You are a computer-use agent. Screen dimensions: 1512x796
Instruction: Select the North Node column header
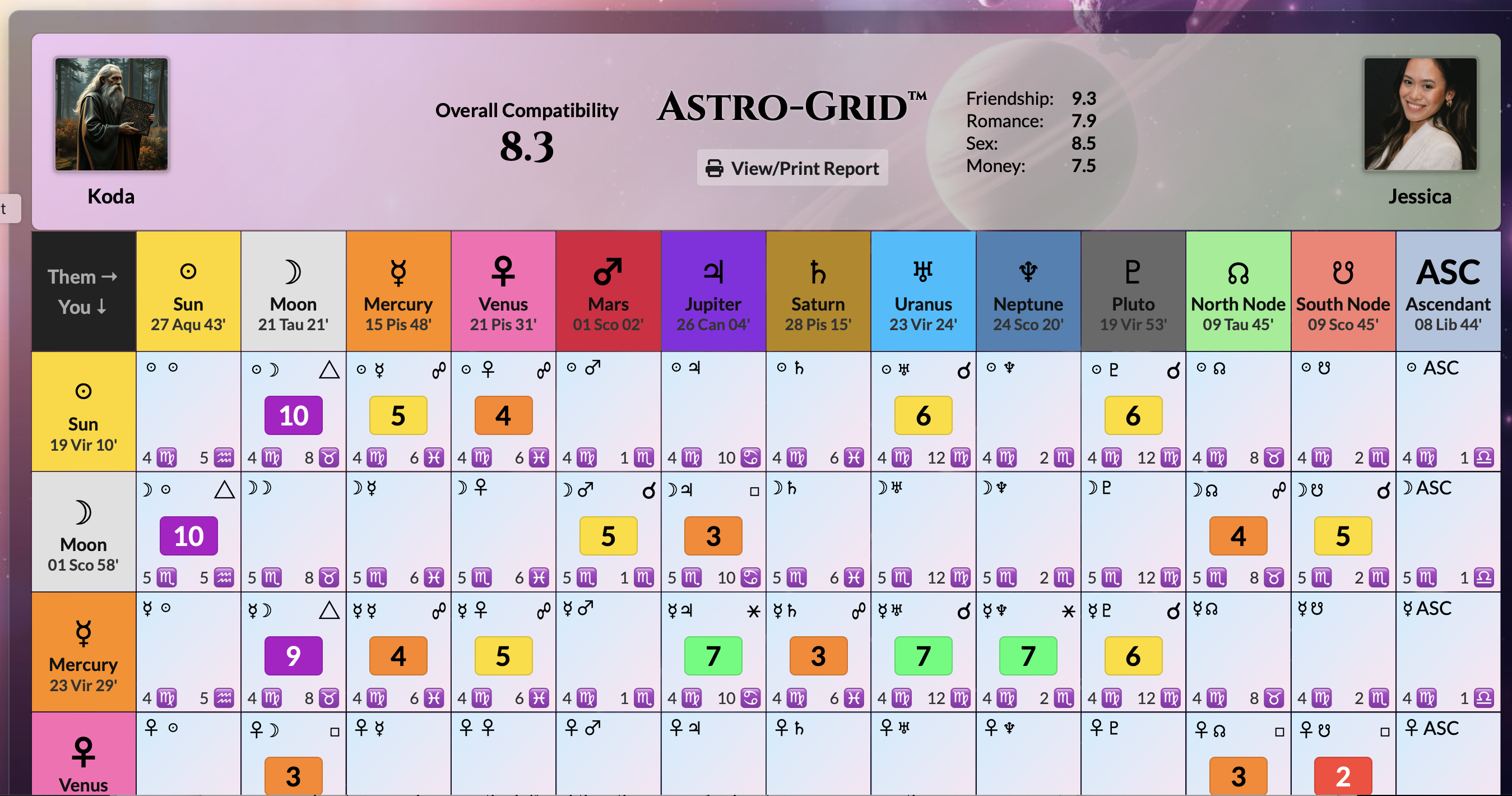1239,291
